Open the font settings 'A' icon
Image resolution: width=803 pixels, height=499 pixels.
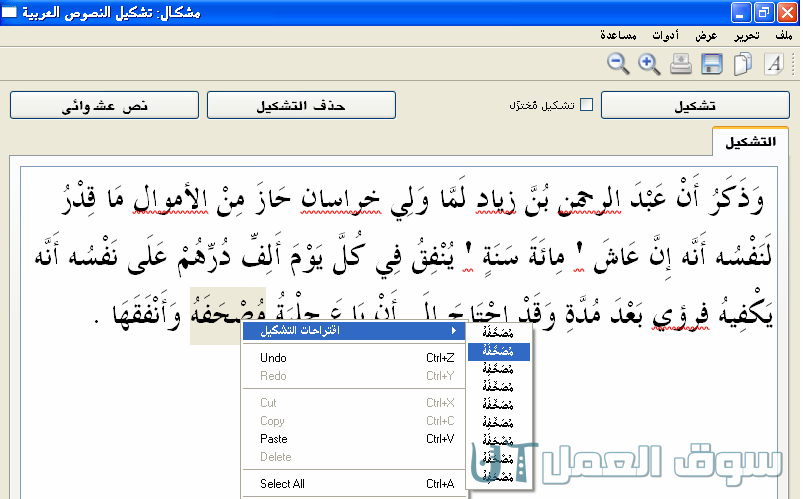pos(773,64)
